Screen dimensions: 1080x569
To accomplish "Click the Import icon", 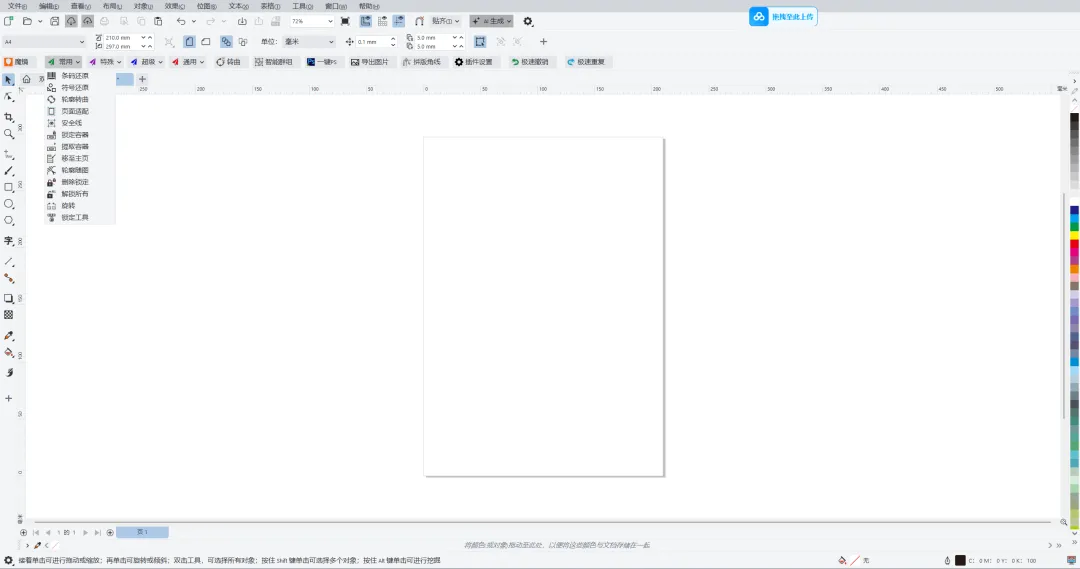I will click(x=242, y=21).
